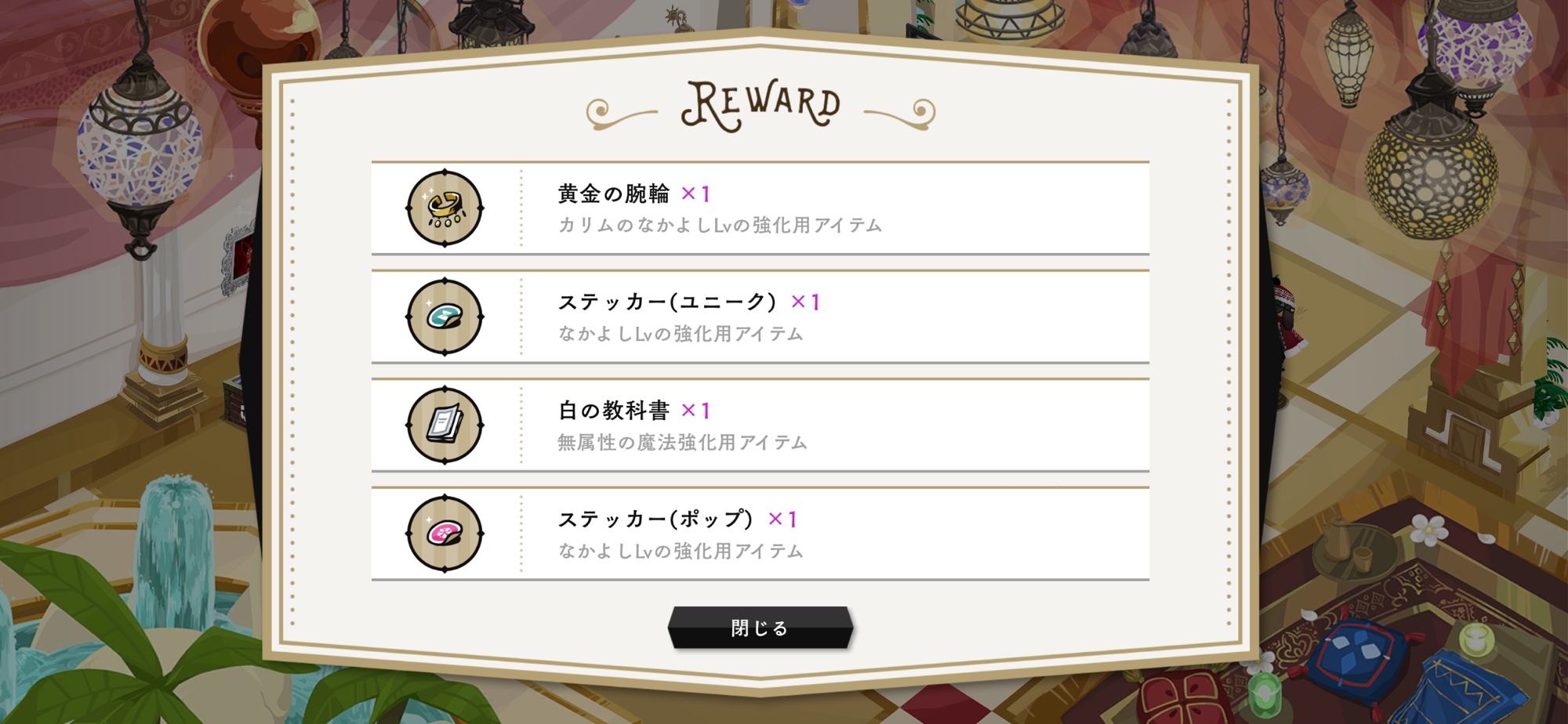Tap the ×1 count beside ステッカー(ポップ)
1568x724 pixels.
pos(782,519)
